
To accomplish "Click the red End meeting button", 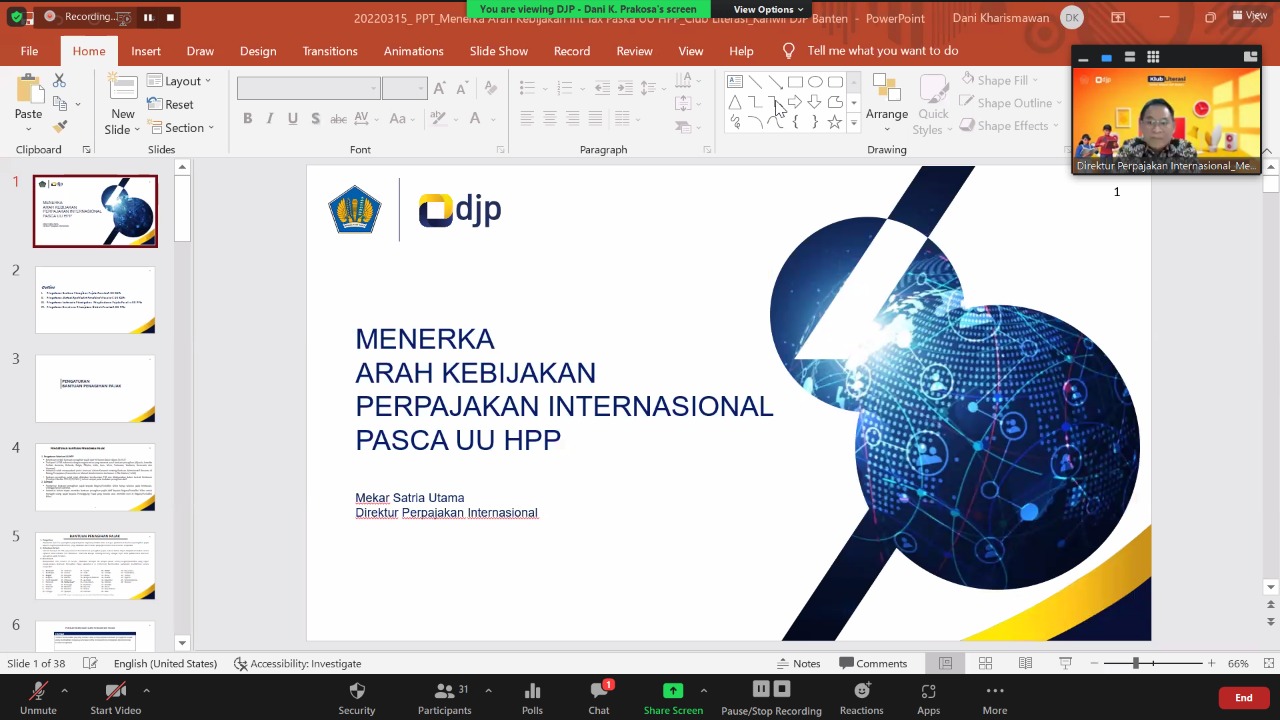I will 1243,697.
